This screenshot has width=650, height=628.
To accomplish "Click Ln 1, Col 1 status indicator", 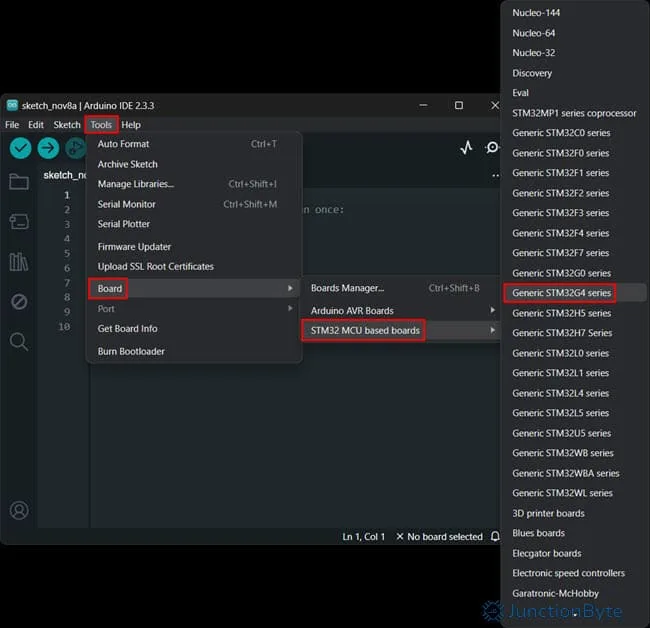I will tap(364, 537).
